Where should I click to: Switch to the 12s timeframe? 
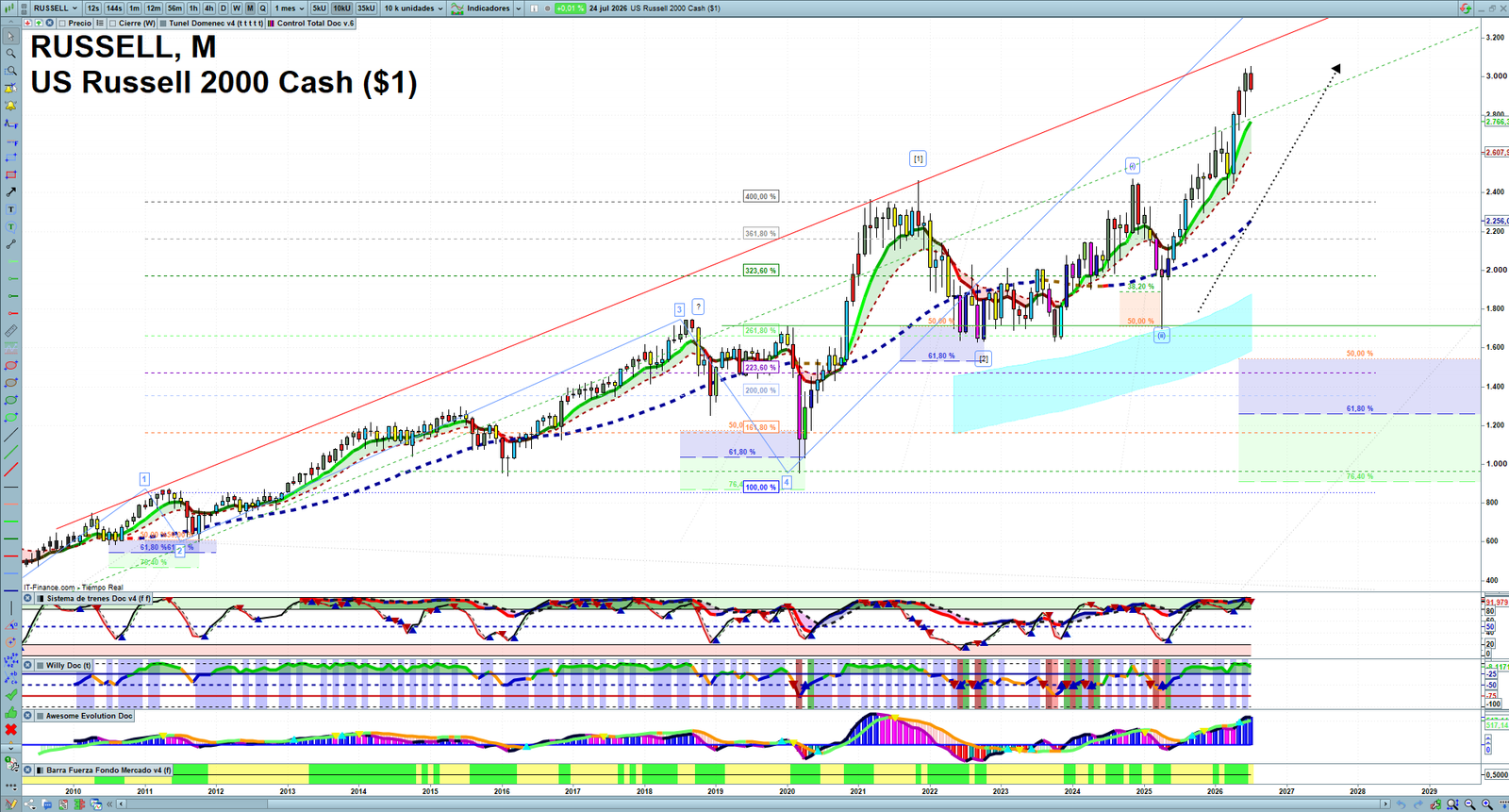(93, 8)
